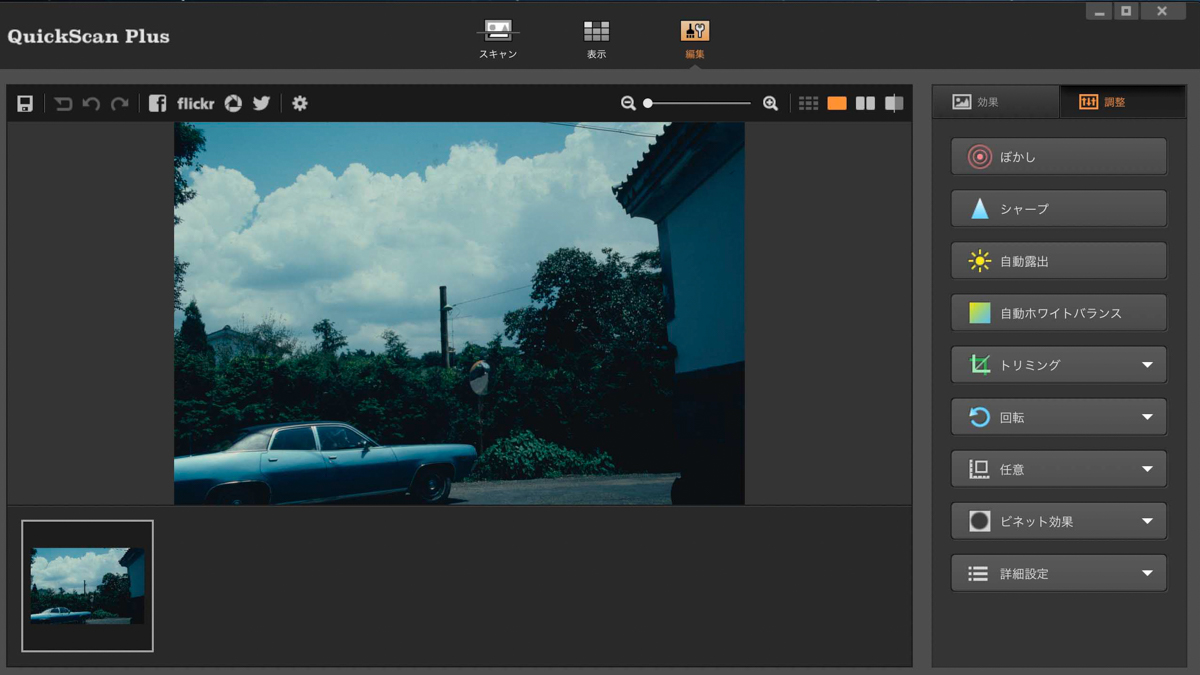Image resolution: width=1200 pixels, height=675 pixels.
Task: Expand the 任意 options
Action: click(1059, 469)
